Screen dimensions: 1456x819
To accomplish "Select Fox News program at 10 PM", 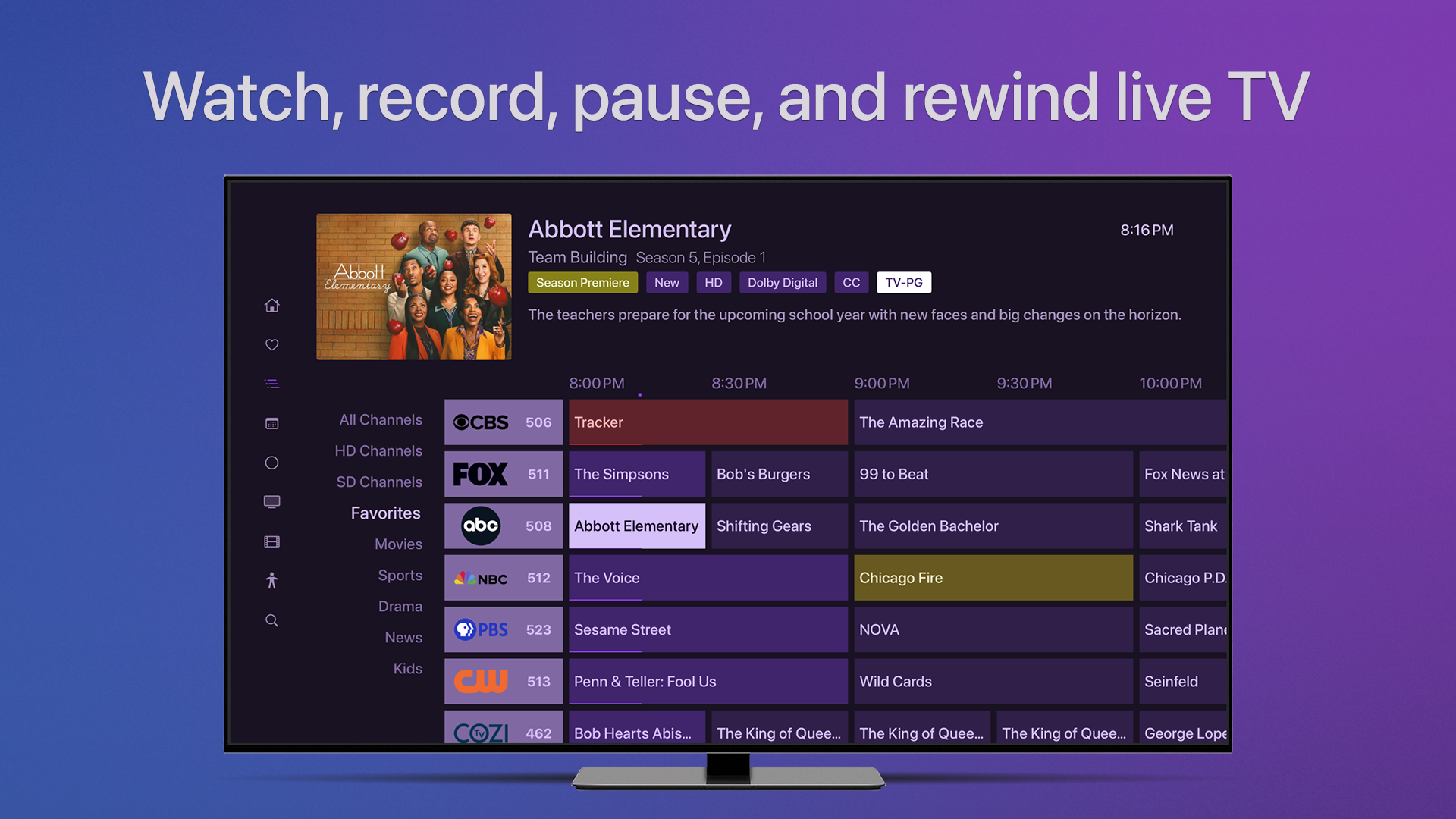I will click(1182, 474).
